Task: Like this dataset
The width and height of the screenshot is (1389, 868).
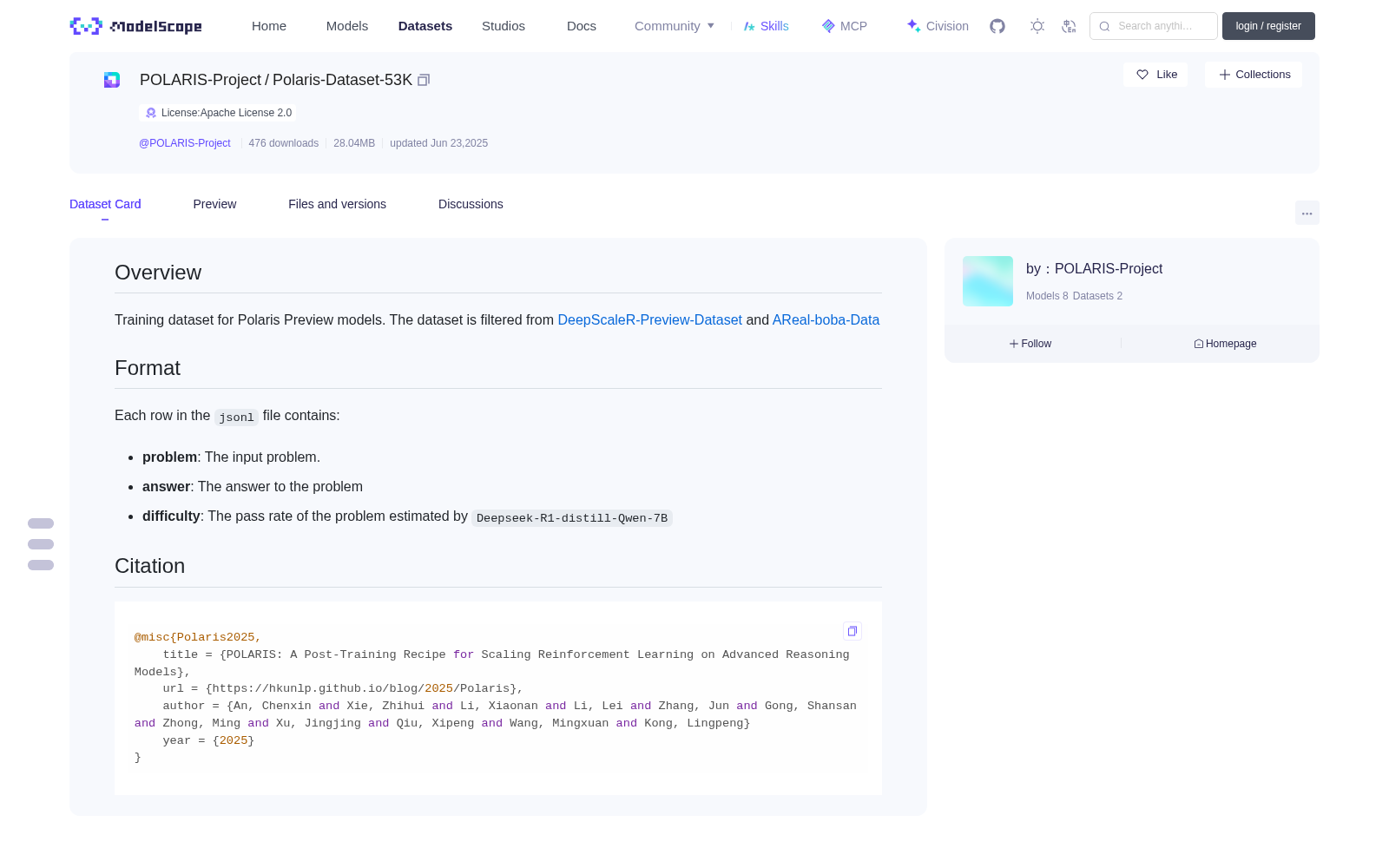Action: point(1155,75)
